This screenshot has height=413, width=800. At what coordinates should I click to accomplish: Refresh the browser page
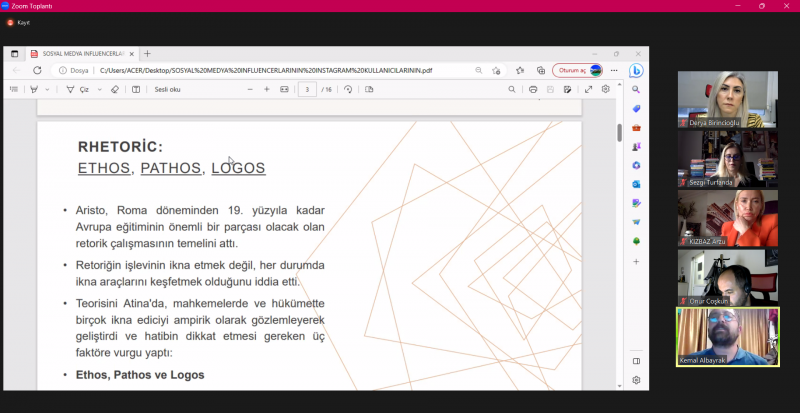37,71
